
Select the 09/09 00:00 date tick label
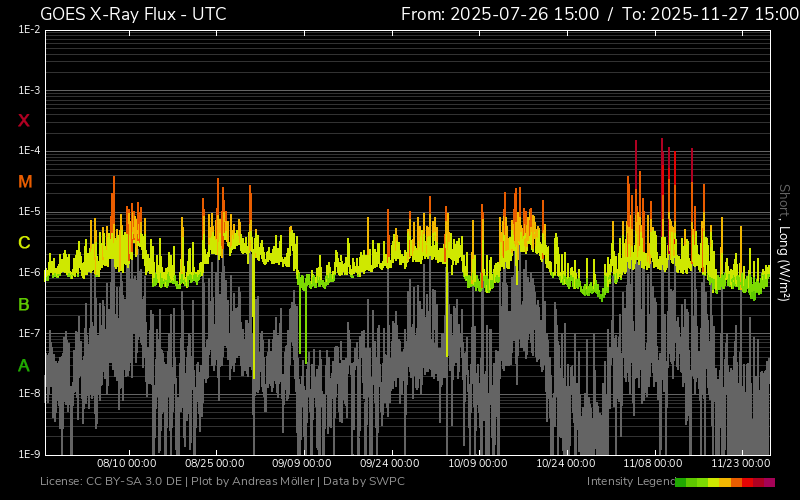[x=302, y=464]
